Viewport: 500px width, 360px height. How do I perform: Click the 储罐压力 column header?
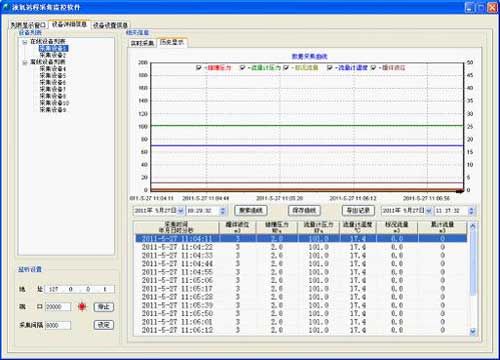[277, 227]
